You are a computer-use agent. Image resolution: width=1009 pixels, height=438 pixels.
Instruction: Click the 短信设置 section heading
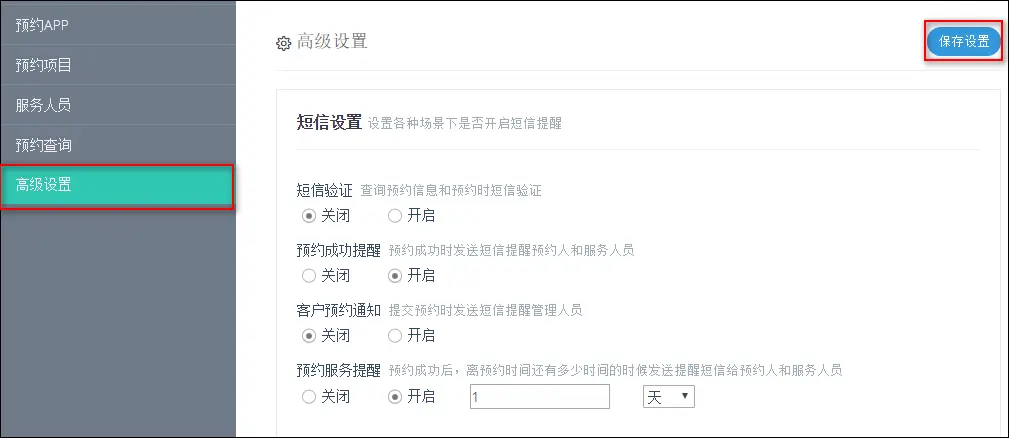(329, 123)
